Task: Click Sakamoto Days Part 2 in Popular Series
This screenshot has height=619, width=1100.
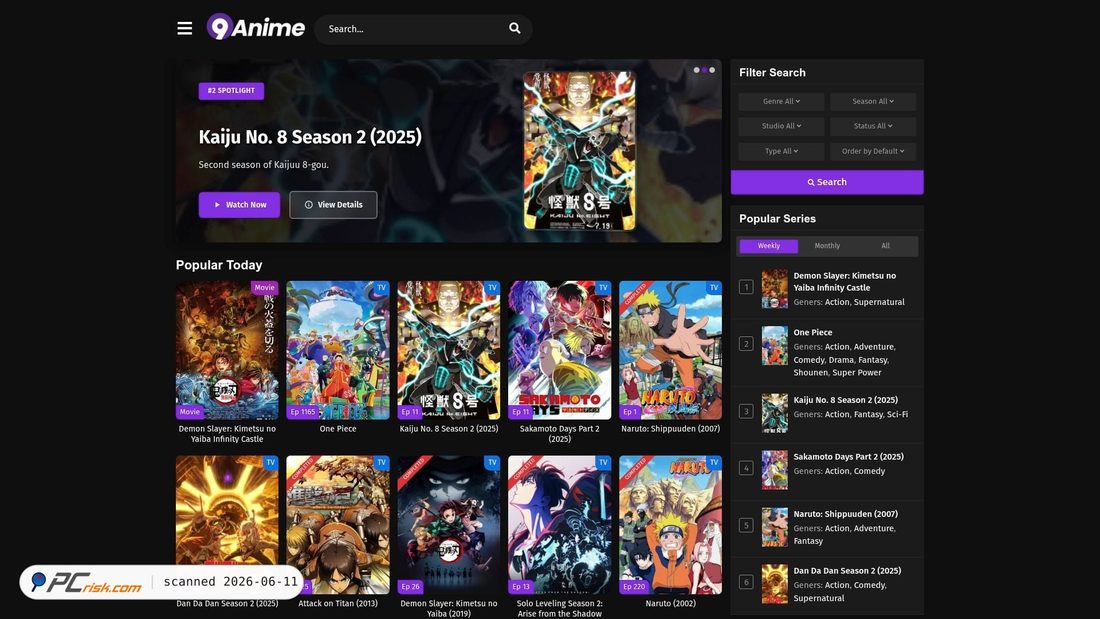Action: [848, 457]
